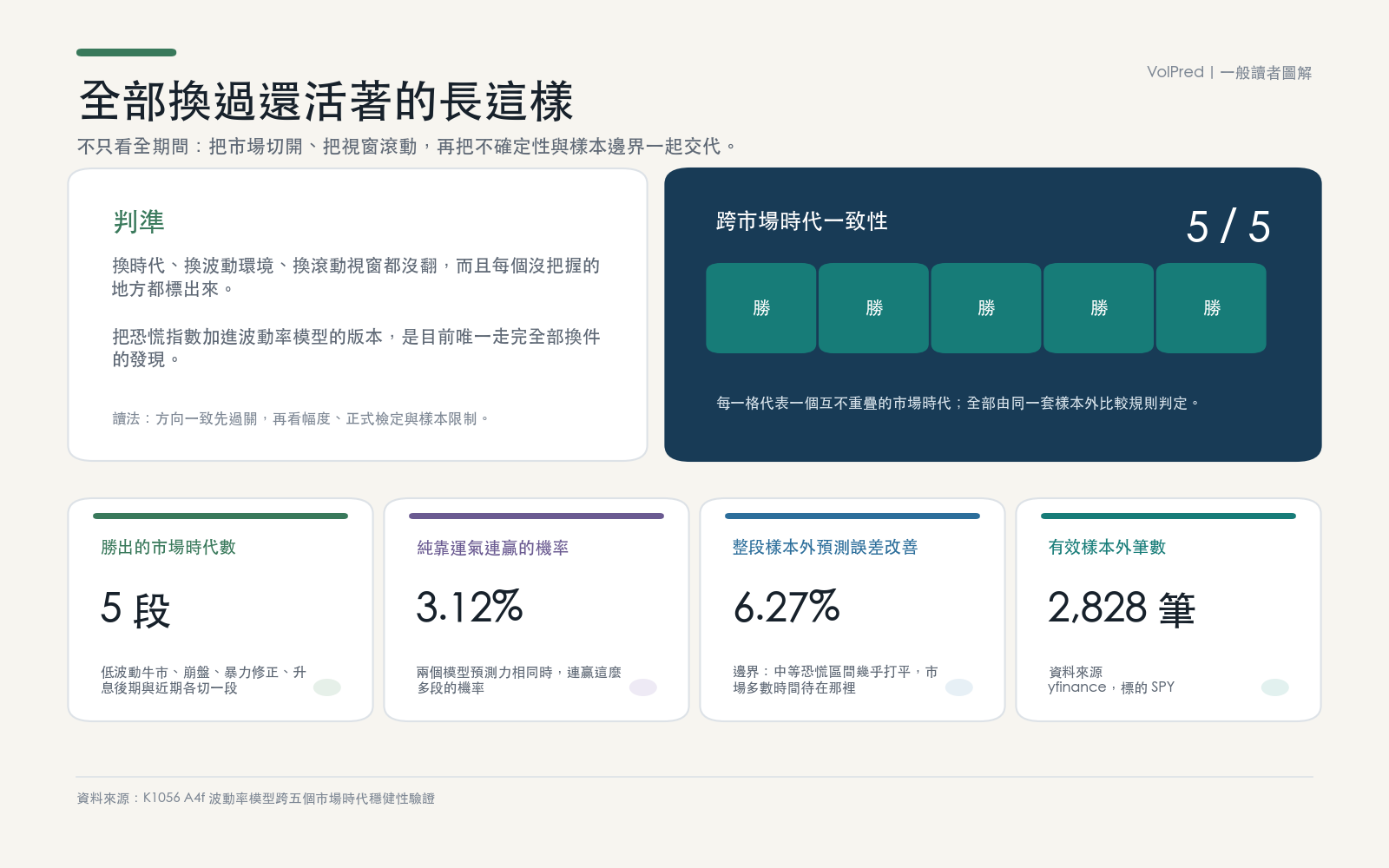Select the paragraph starting 換時代、換波動環境
Viewport: 1389px width, 868px height.
356,277
